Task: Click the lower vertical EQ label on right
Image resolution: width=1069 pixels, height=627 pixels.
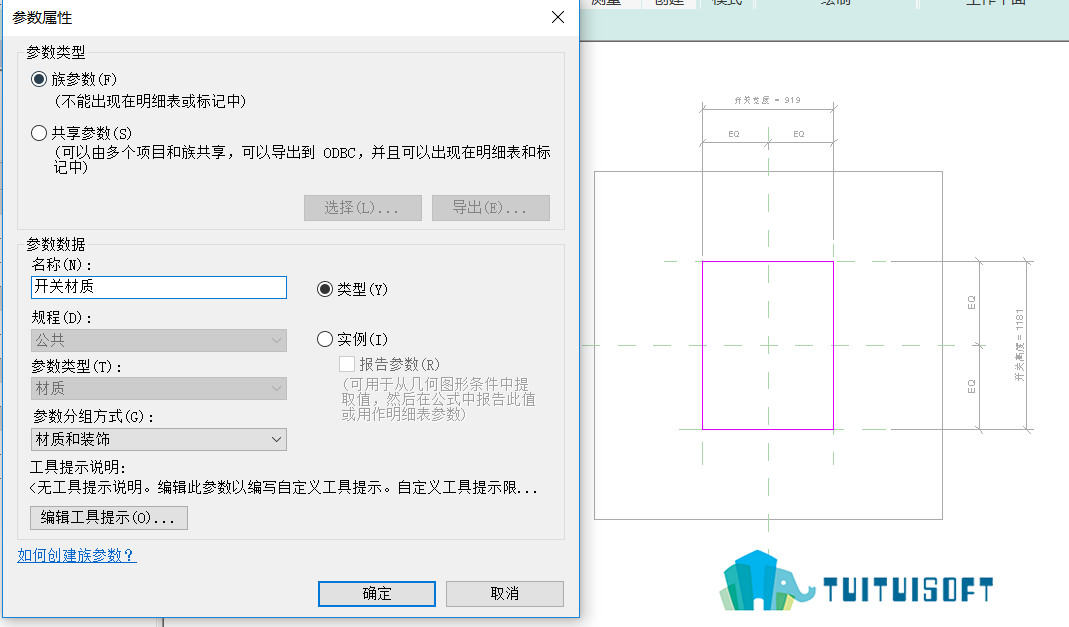Action: (972, 386)
